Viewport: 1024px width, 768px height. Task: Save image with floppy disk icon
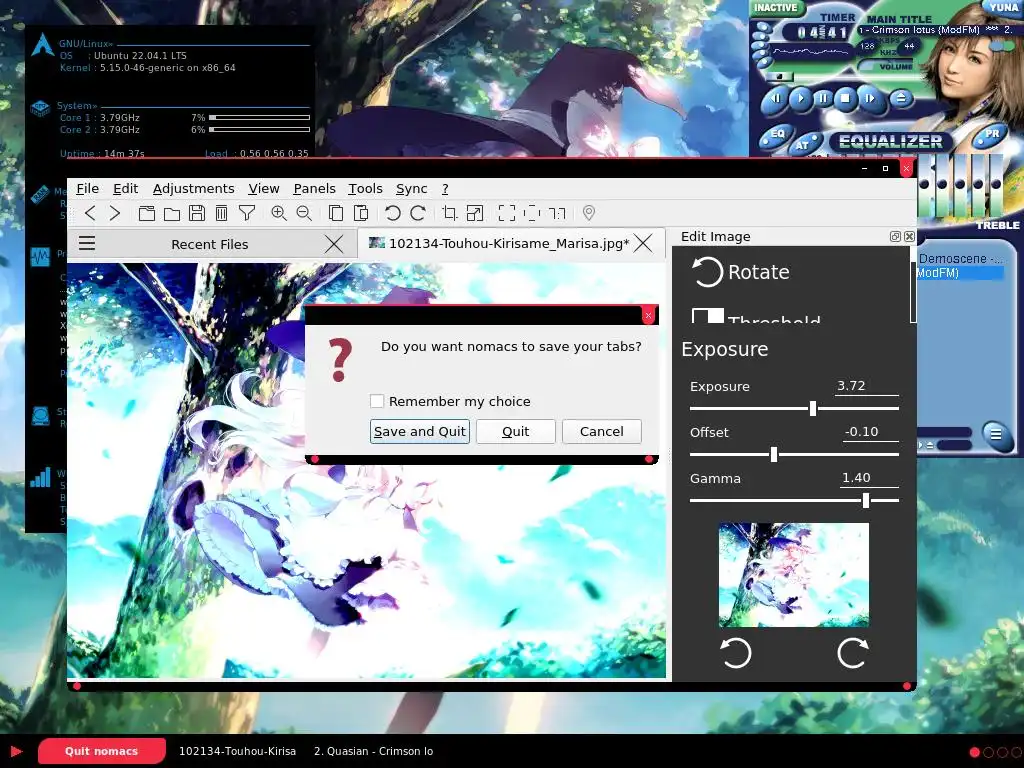point(197,213)
